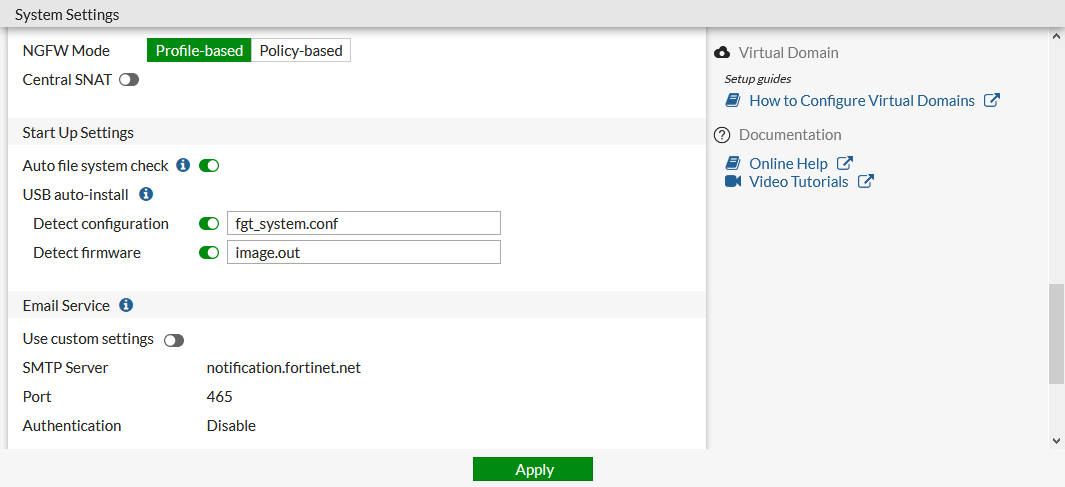Open How to Configure Virtual Domains guide
1065x487 pixels.
861,100
